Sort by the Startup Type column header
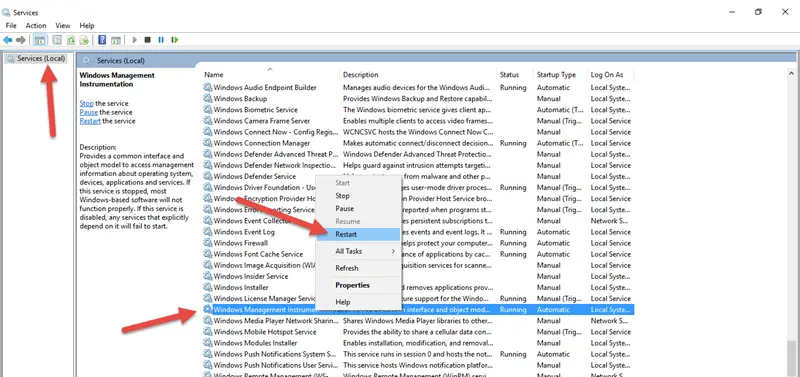800x377 pixels. 560,74
